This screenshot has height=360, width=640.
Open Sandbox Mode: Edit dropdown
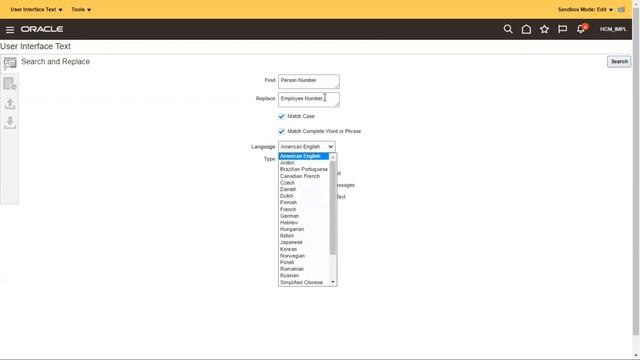click(x=585, y=9)
